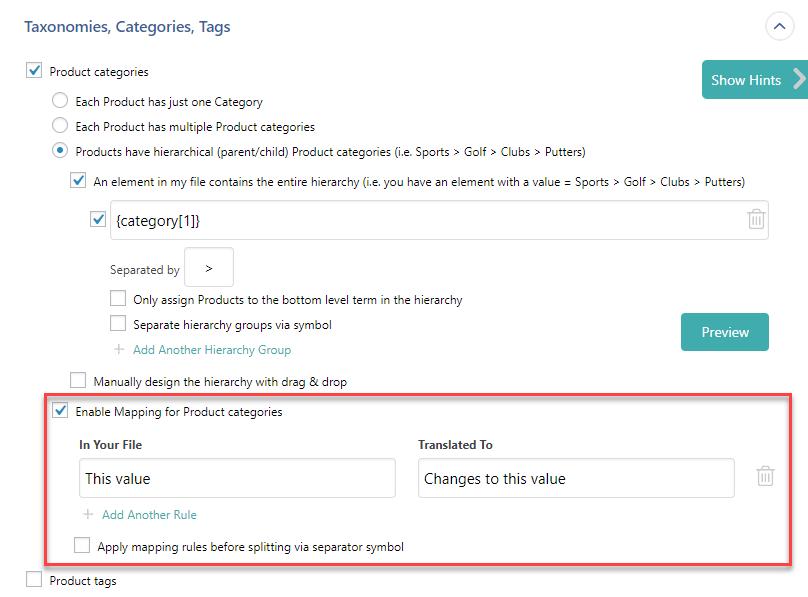Click plus icon for Add Another Rule

[88, 515]
